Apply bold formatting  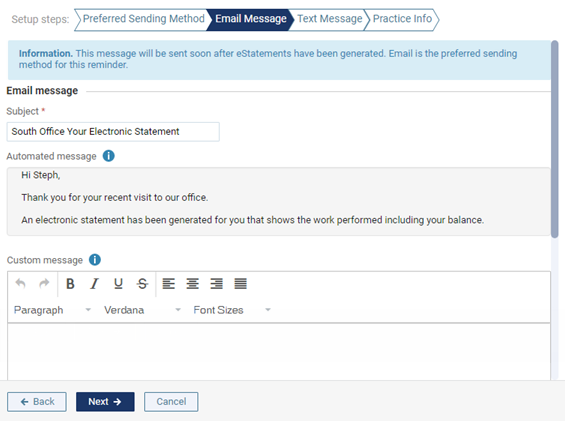70,284
